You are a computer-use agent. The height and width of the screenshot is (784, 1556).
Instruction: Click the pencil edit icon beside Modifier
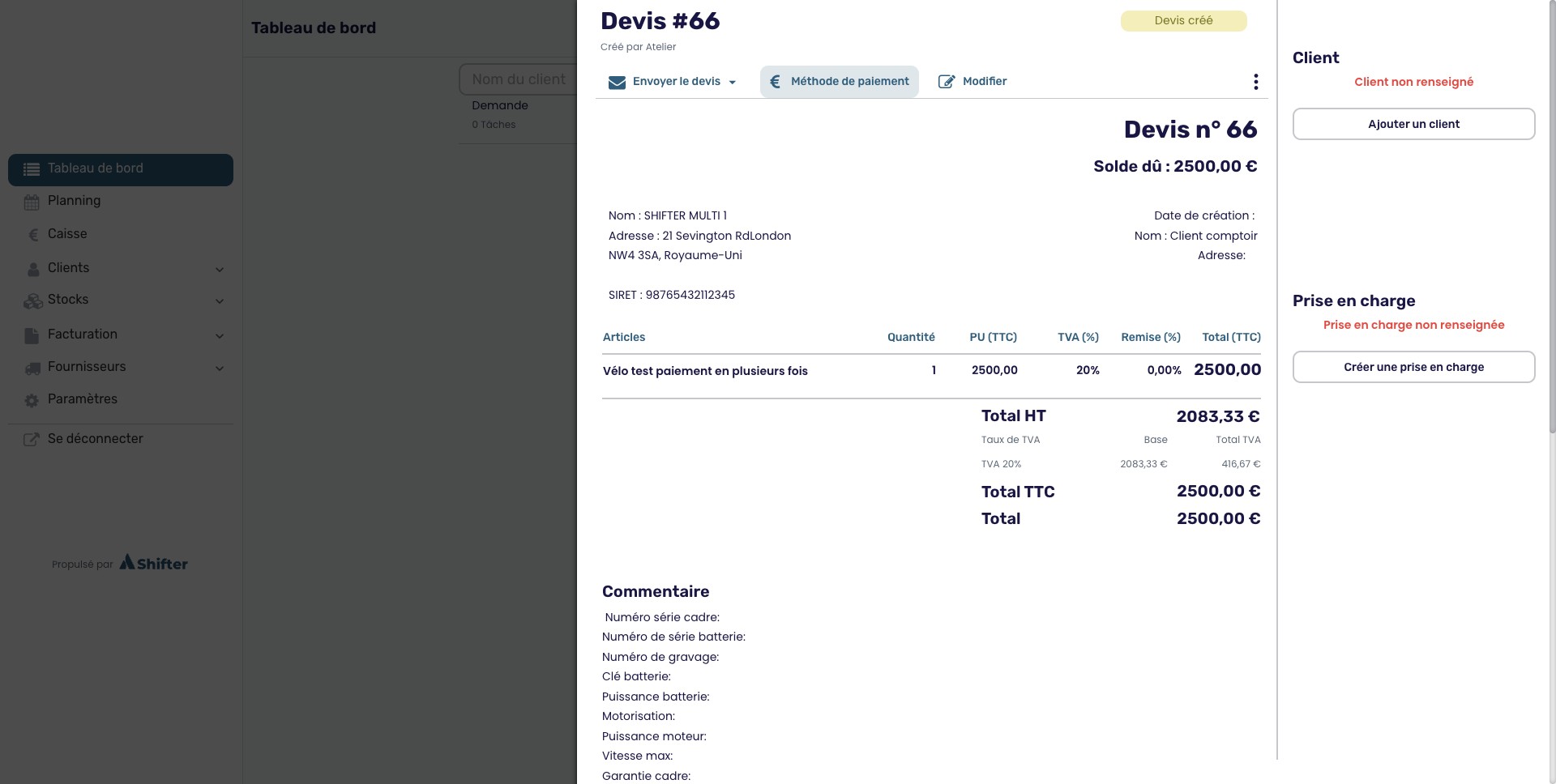946,82
